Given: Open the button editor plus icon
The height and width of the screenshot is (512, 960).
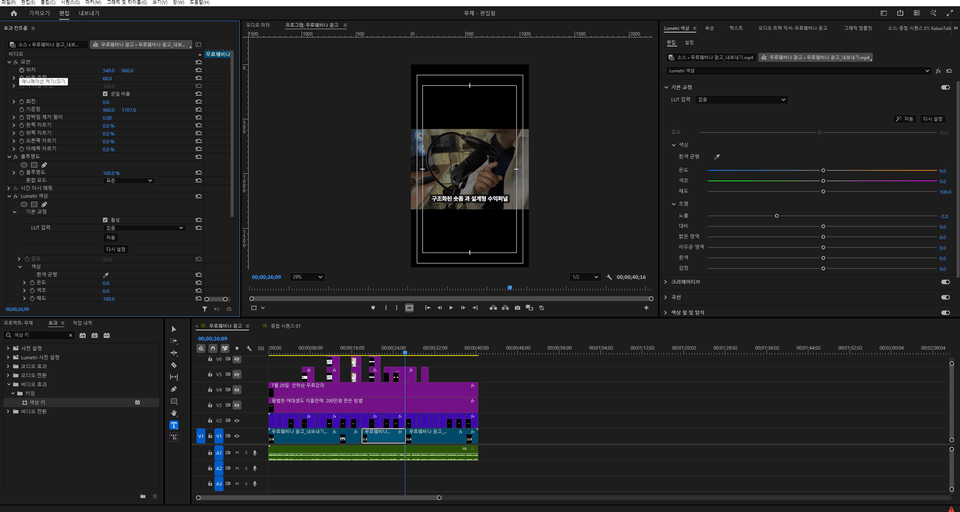Looking at the screenshot, I should coord(646,308).
